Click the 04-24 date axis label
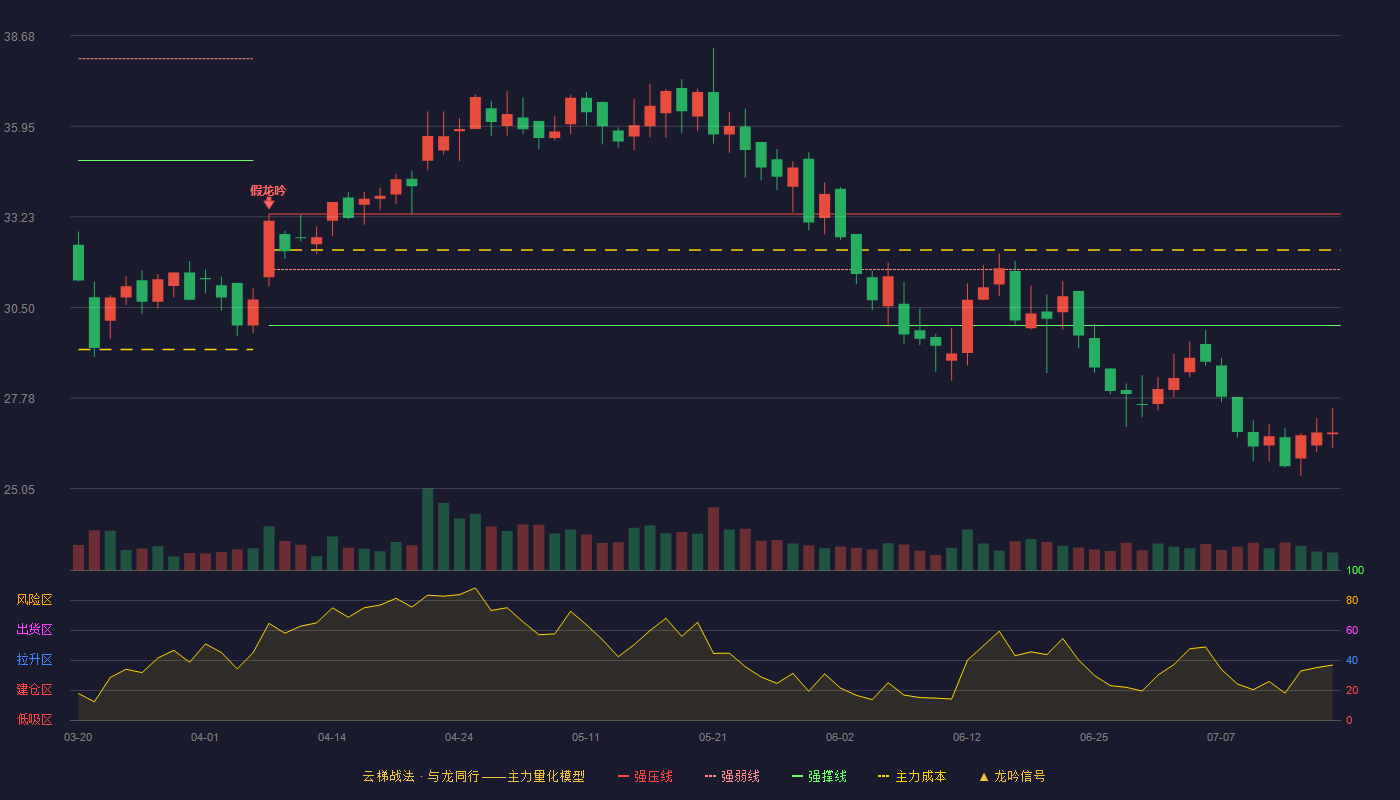 tap(459, 737)
